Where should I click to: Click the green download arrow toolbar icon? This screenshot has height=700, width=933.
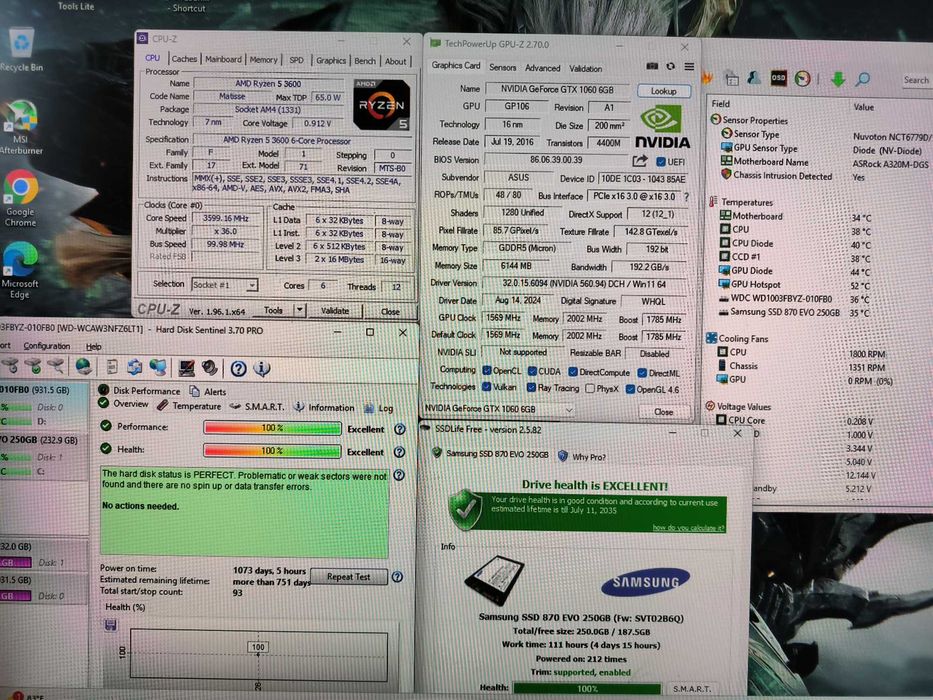coord(838,79)
